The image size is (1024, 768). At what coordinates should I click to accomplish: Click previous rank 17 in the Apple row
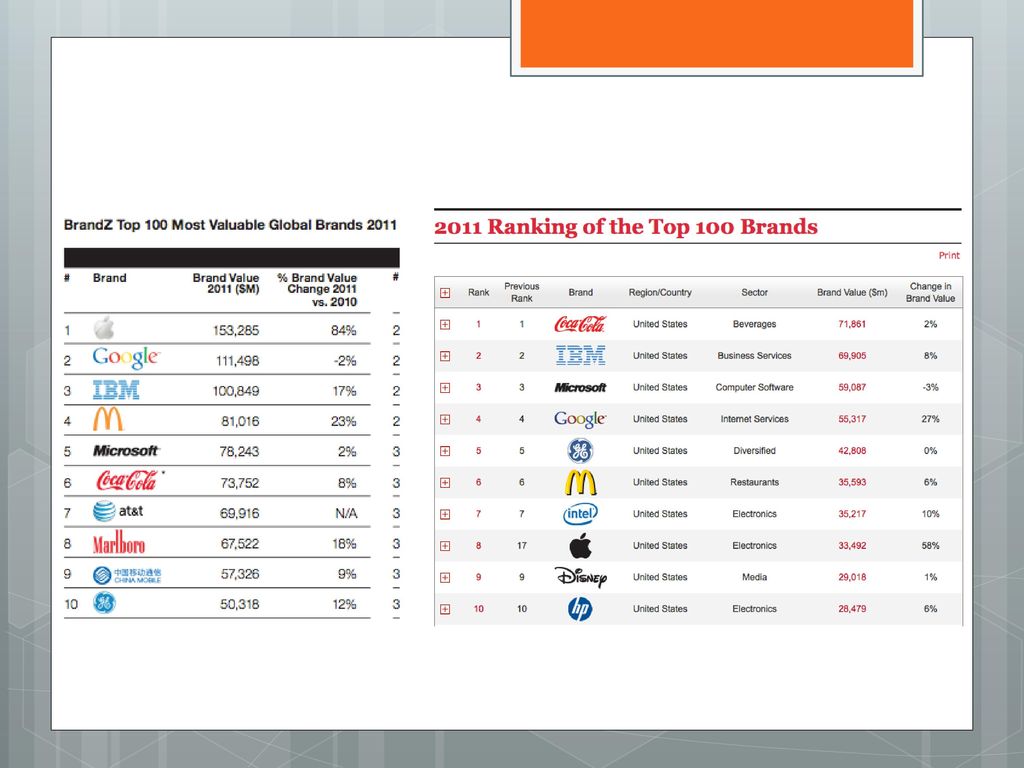point(522,545)
